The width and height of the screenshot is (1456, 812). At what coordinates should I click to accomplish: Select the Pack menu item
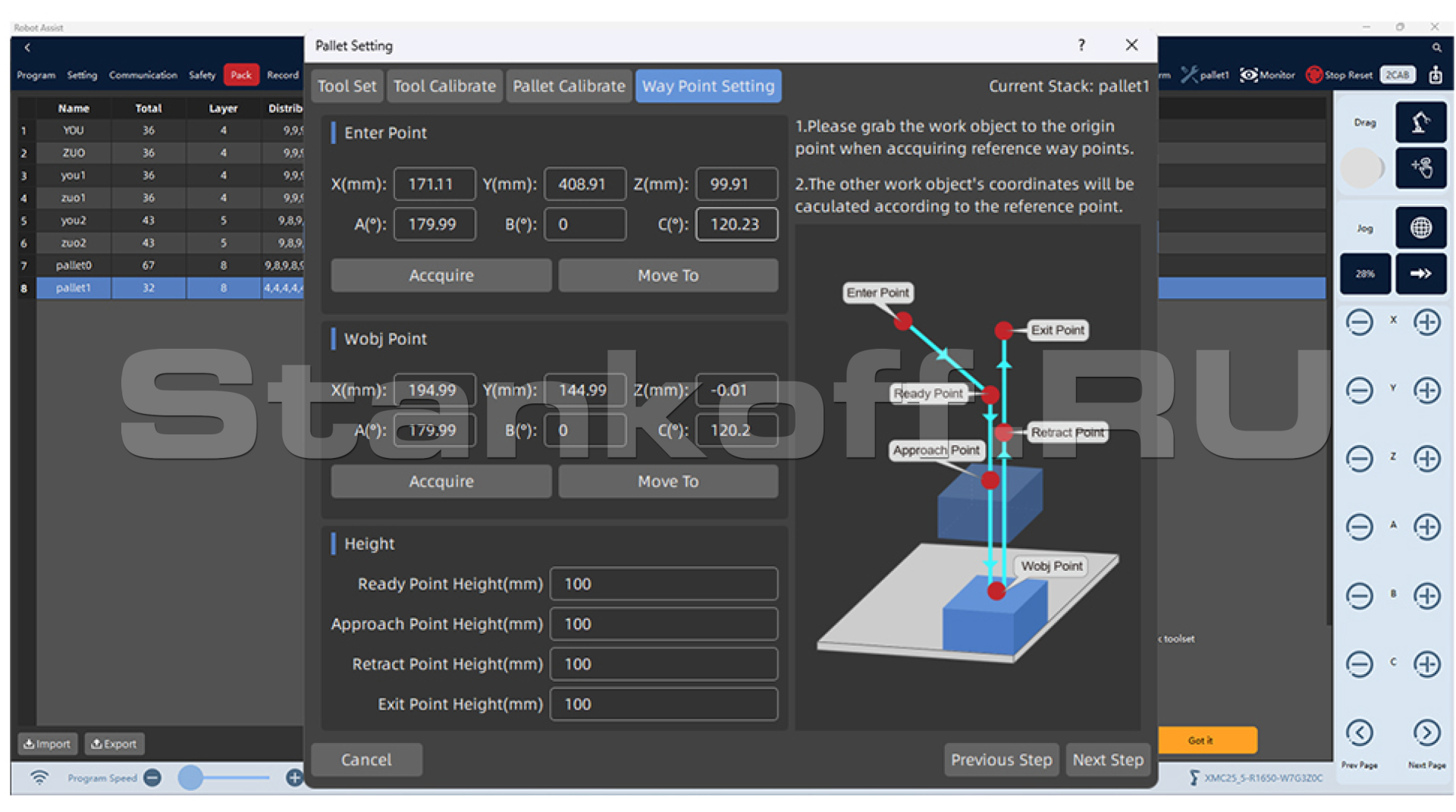coord(241,75)
